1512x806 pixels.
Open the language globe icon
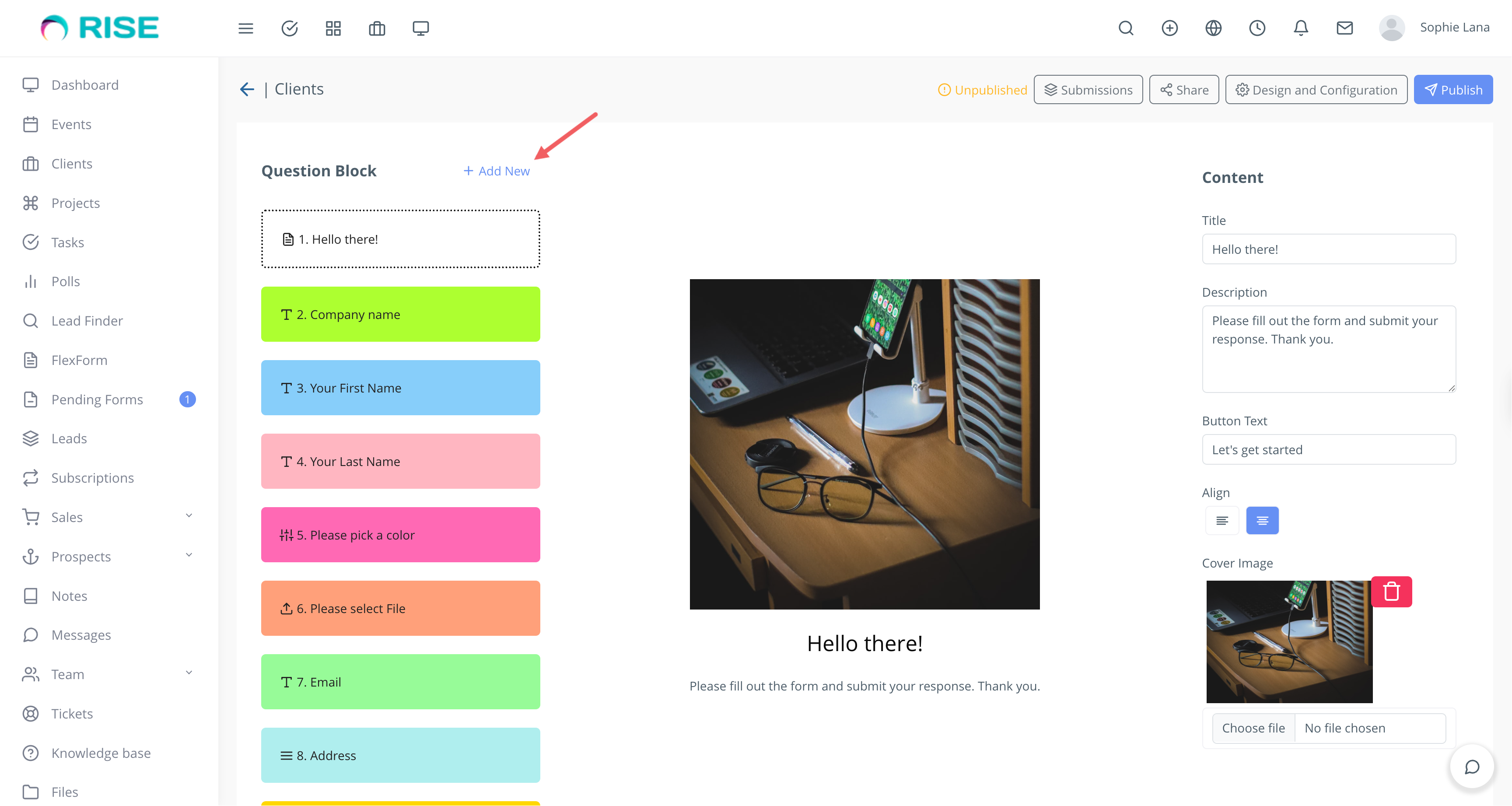click(x=1213, y=28)
